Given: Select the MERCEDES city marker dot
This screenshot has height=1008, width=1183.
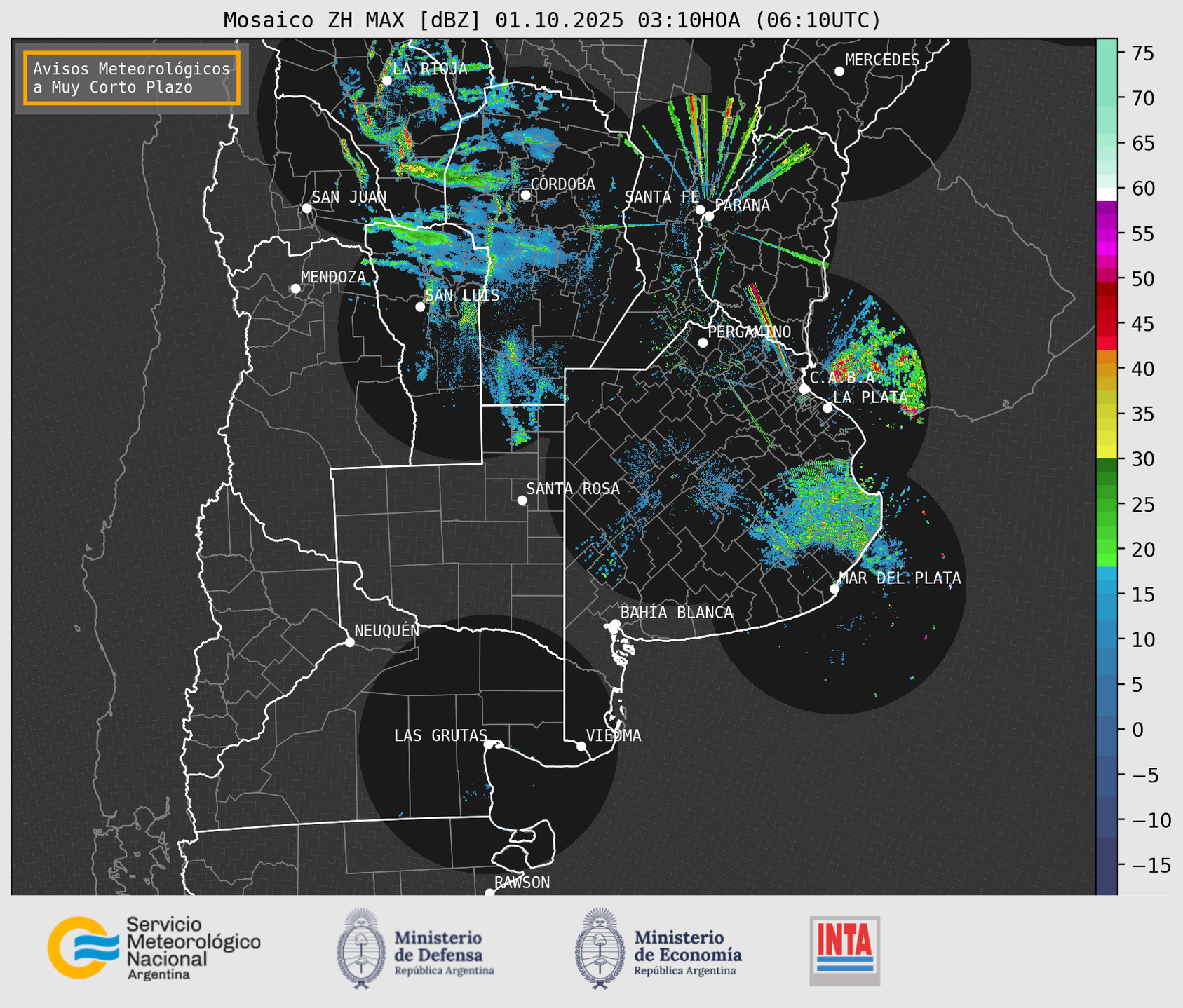Looking at the screenshot, I should click(839, 71).
